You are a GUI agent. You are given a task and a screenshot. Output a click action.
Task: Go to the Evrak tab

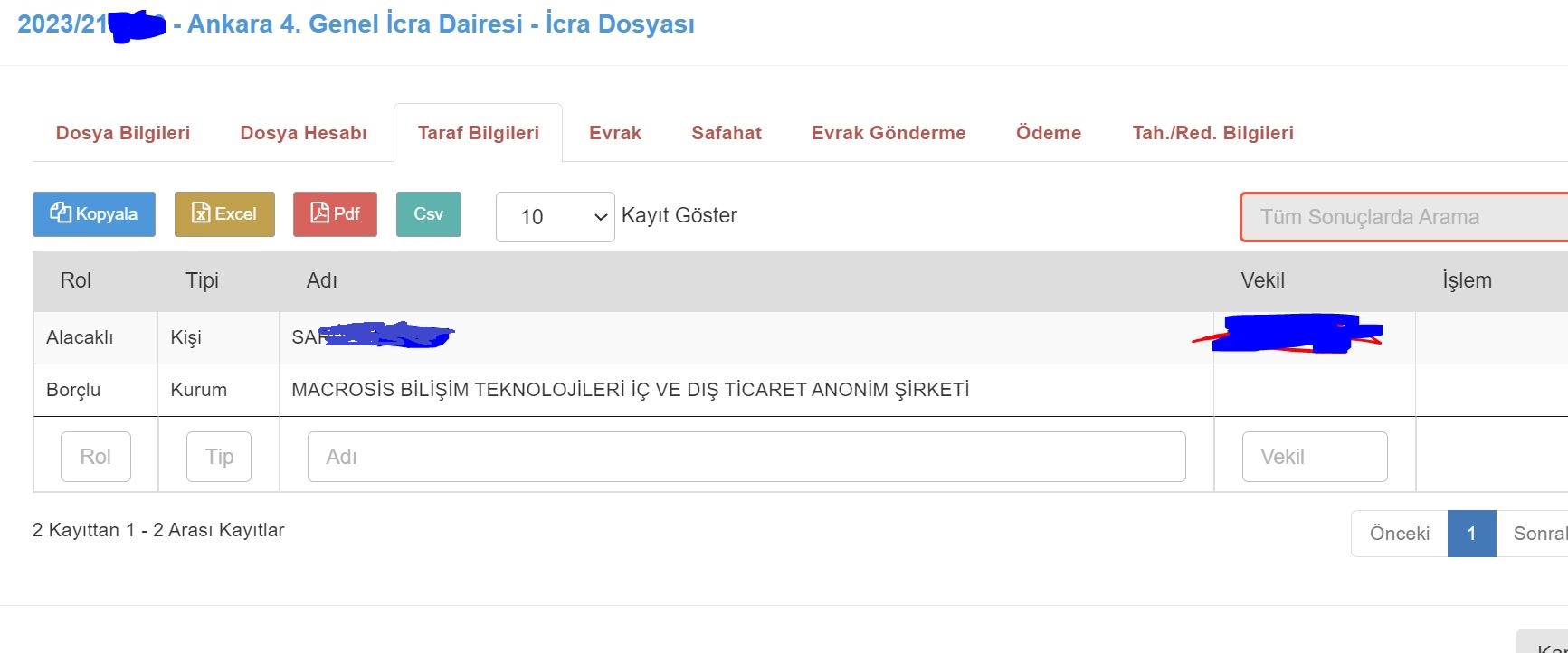tap(614, 133)
